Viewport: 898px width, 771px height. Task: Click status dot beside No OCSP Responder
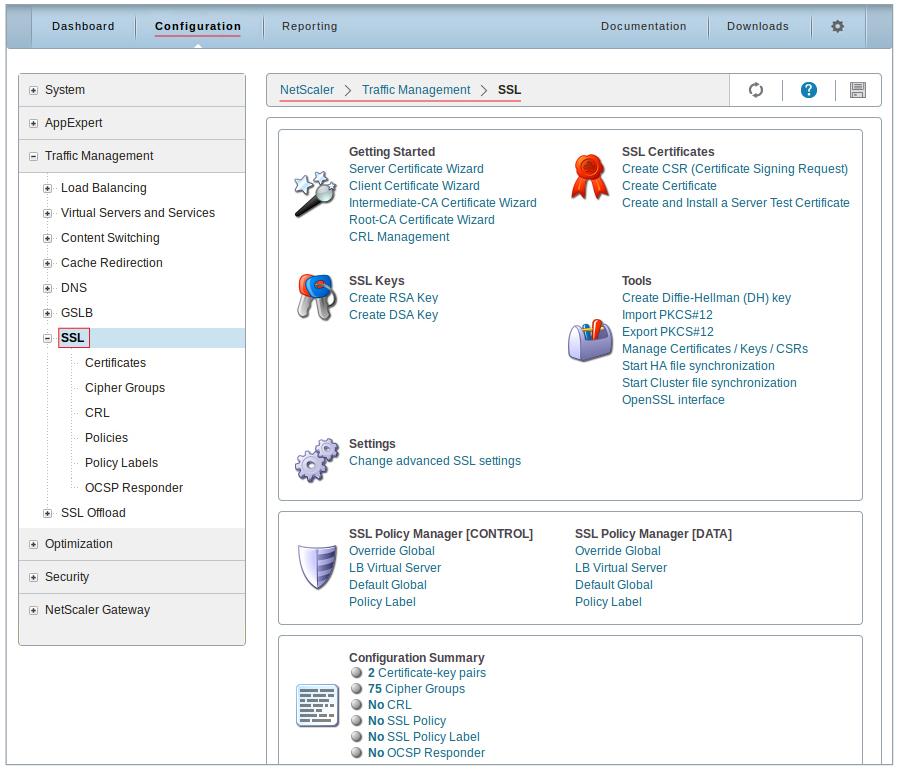click(357, 753)
